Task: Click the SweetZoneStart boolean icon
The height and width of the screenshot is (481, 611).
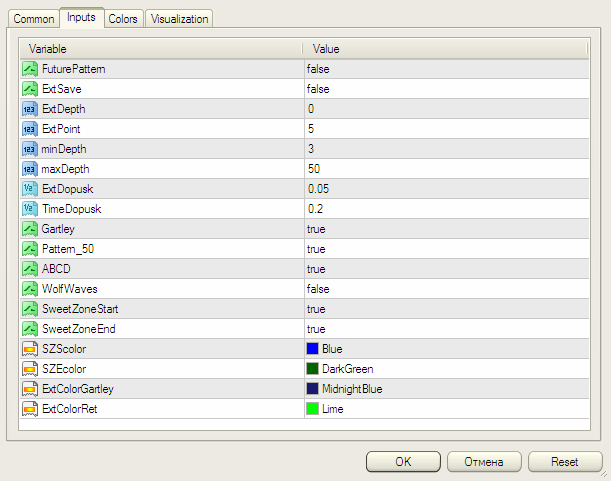Action: pyautogui.click(x=30, y=309)
